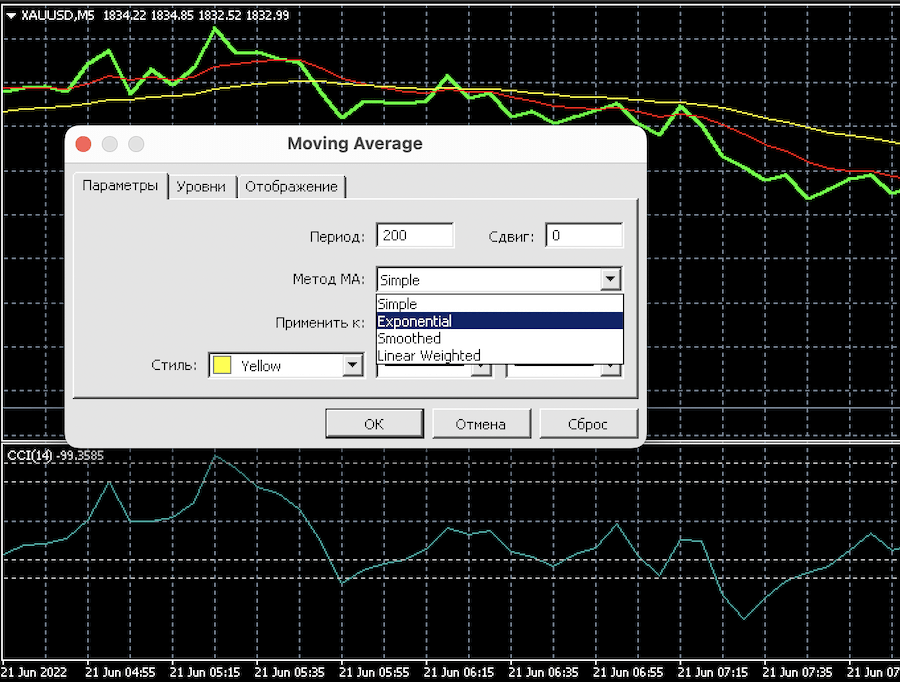Expand the Yellow color dropdown arrow
The width and height of the screenshot is (900, 682).
pos(352,366)
